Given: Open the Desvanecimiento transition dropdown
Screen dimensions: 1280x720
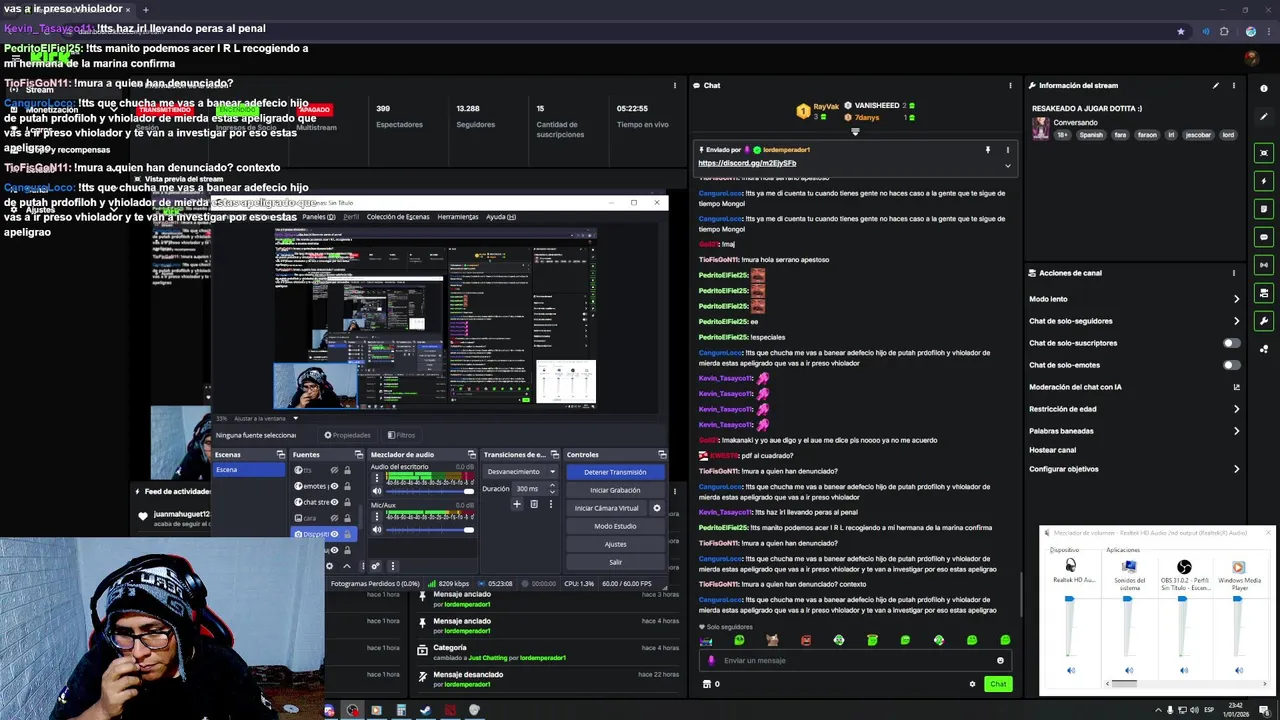Looking at the screenshot, I should click(x=520, y=472).
